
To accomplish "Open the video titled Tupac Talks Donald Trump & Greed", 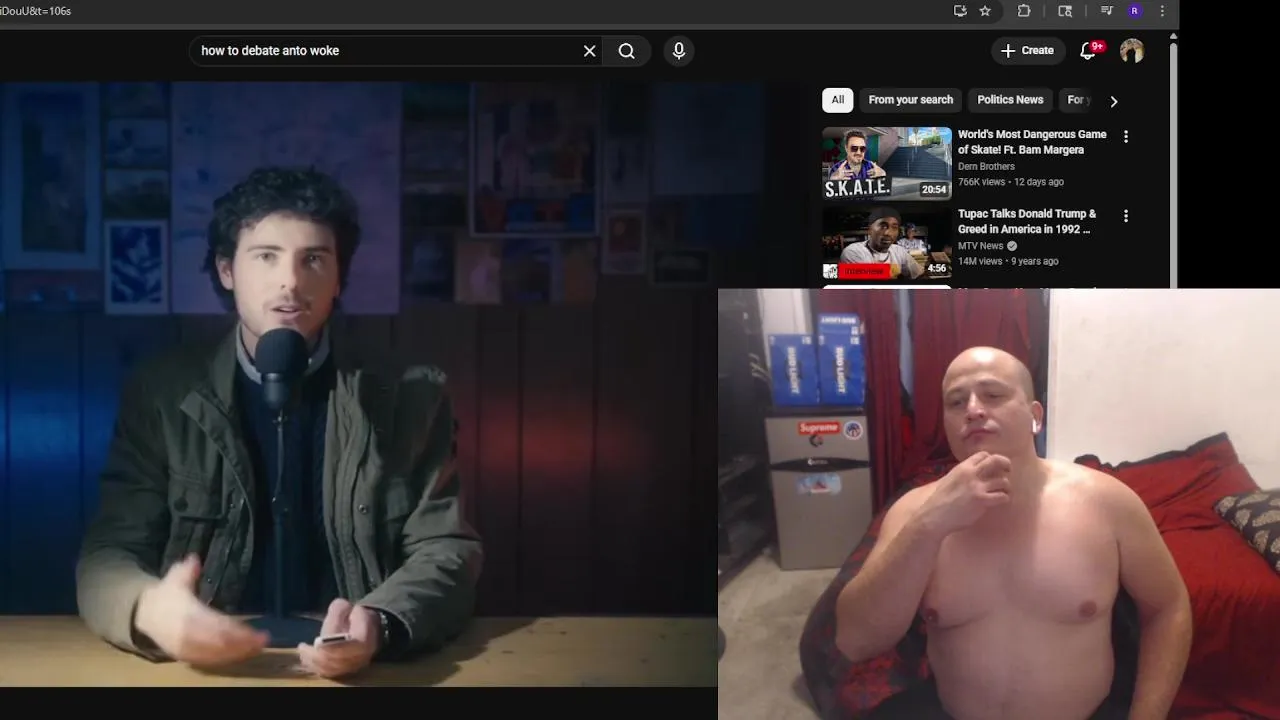I will click(x=1027, y=221).
